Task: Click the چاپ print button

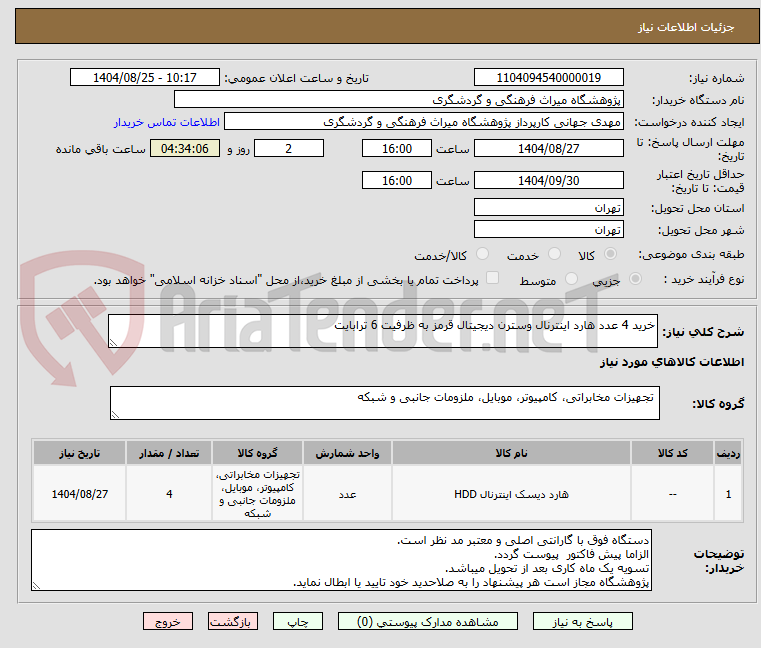Action: click(298, 621)
